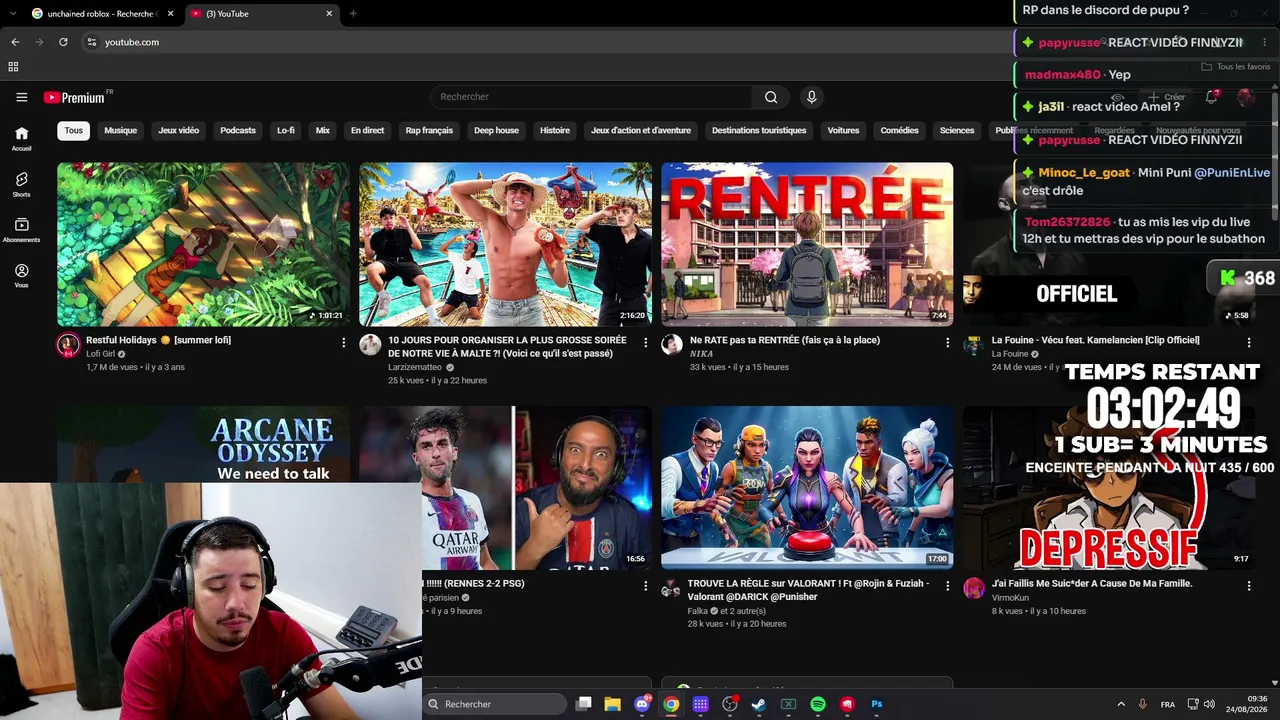The width and height of the screenshot is (1280, 720).
Task: Switch to Chrome in the taskbar
Action: 671,704
